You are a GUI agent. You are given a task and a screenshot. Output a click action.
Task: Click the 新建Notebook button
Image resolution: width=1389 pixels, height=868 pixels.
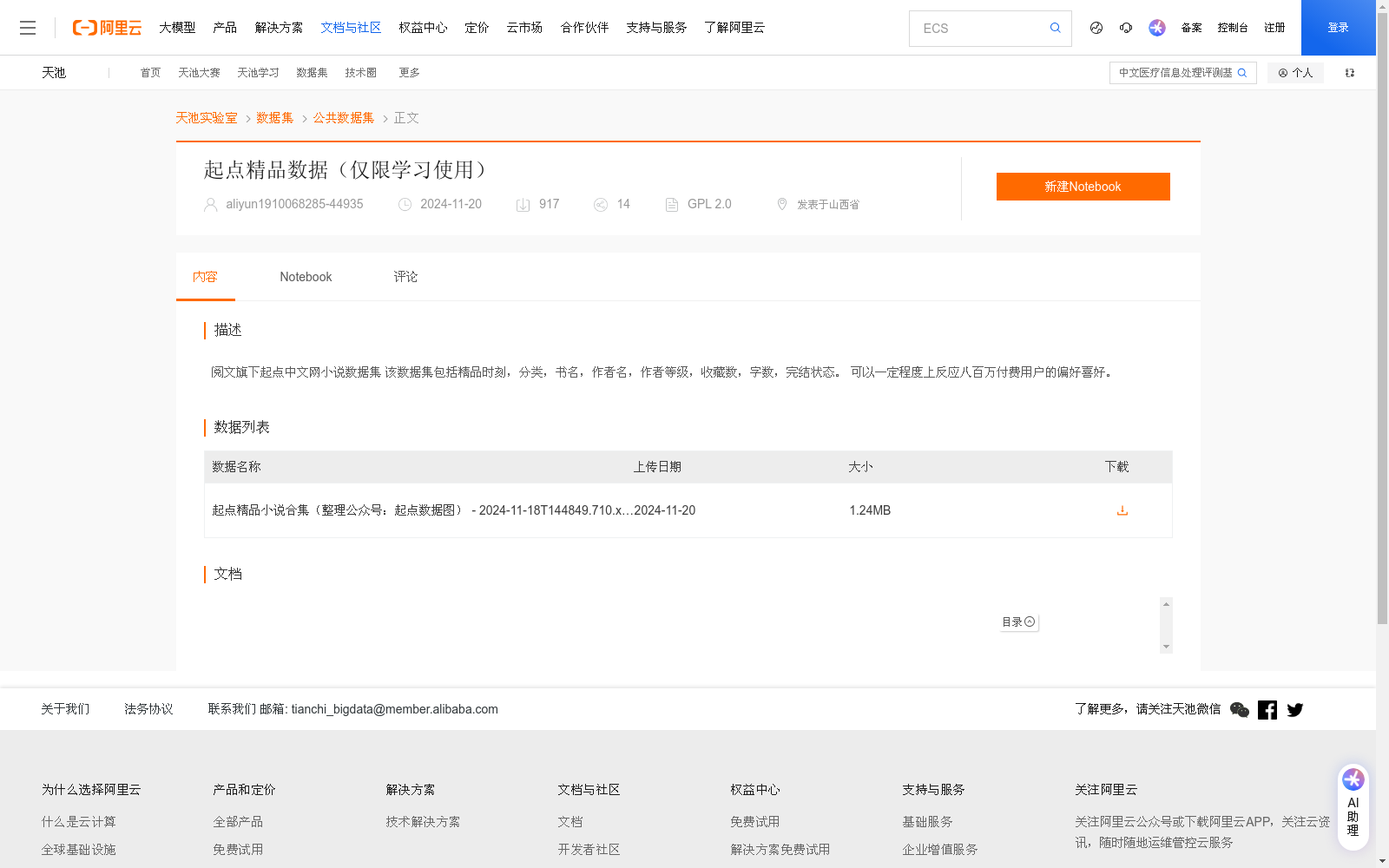tap(1083, 186)
